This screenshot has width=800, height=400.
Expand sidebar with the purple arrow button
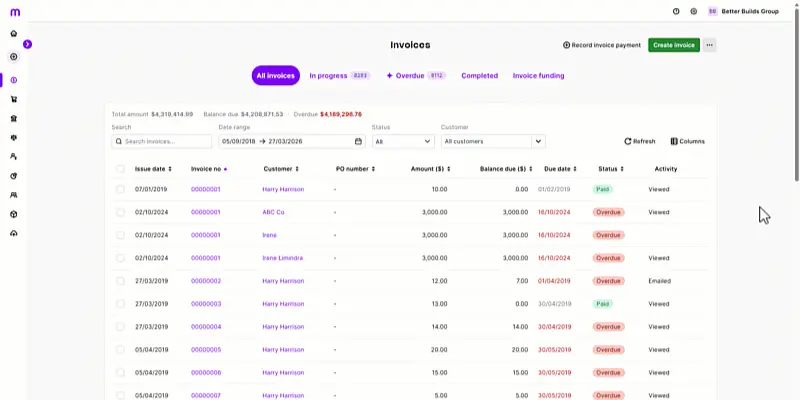[28, 44]
